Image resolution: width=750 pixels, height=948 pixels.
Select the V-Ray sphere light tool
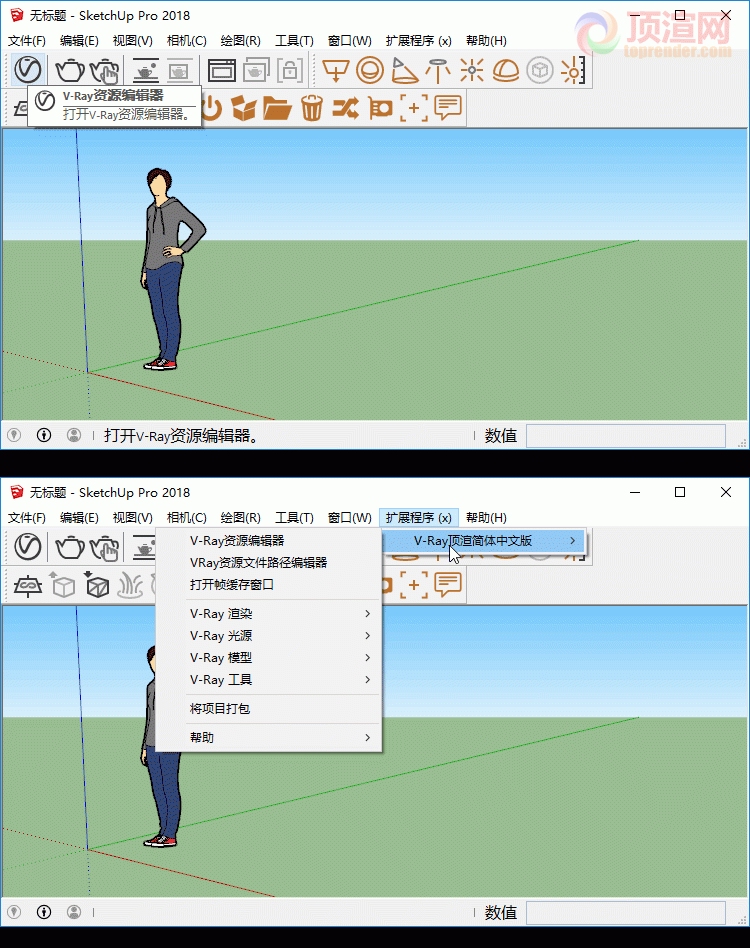(x=370, y=70)
